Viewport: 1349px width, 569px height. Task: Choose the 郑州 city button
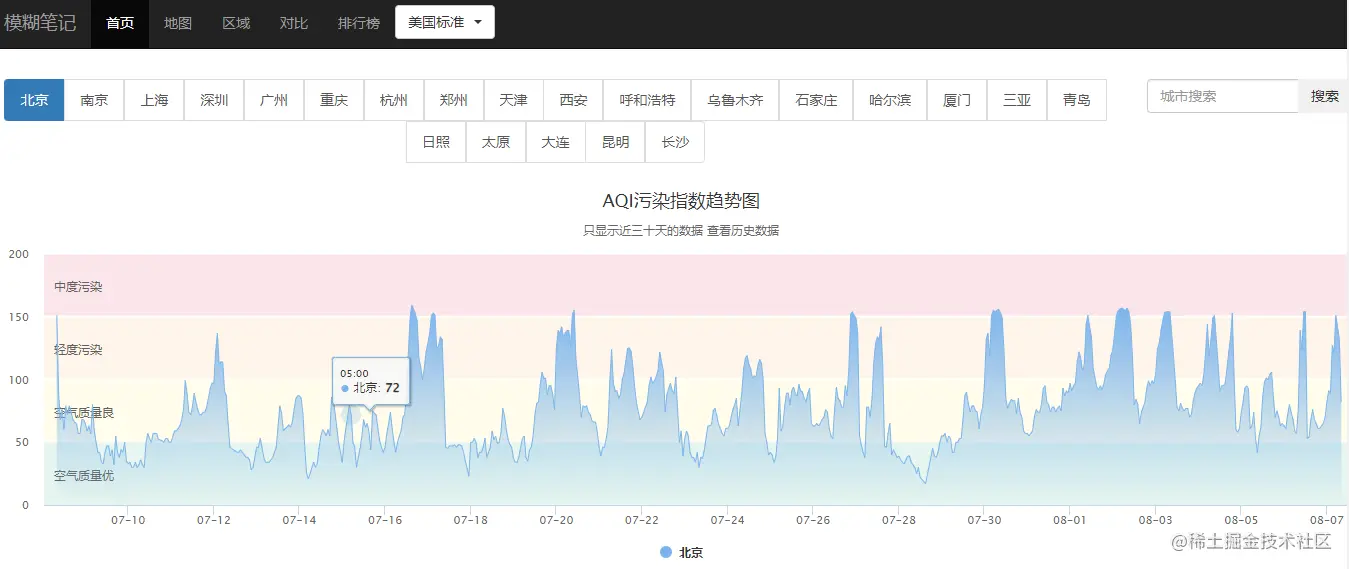(454, 100)
